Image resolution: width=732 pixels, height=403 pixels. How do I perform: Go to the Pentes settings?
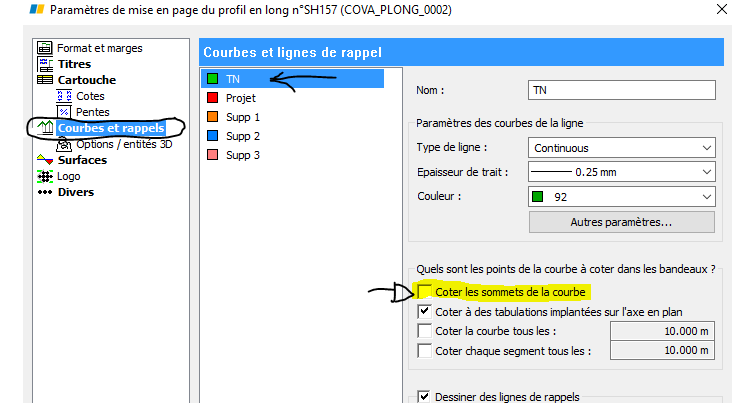pos(92,112)
